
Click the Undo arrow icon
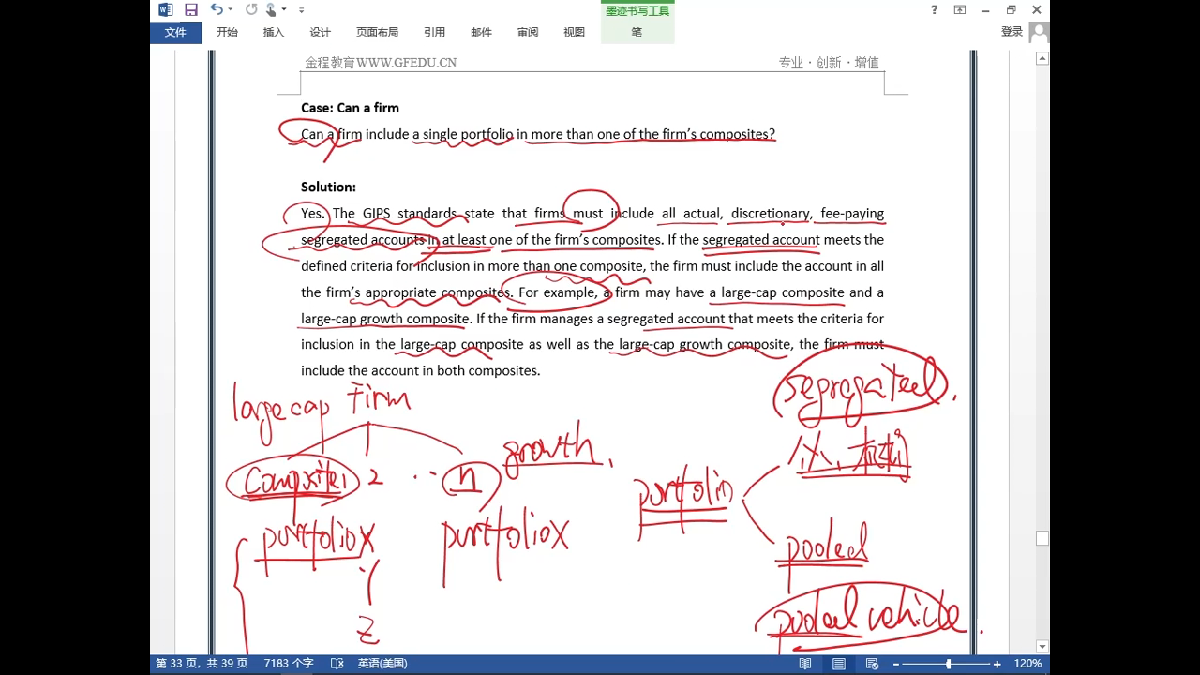tap(216, 10)
